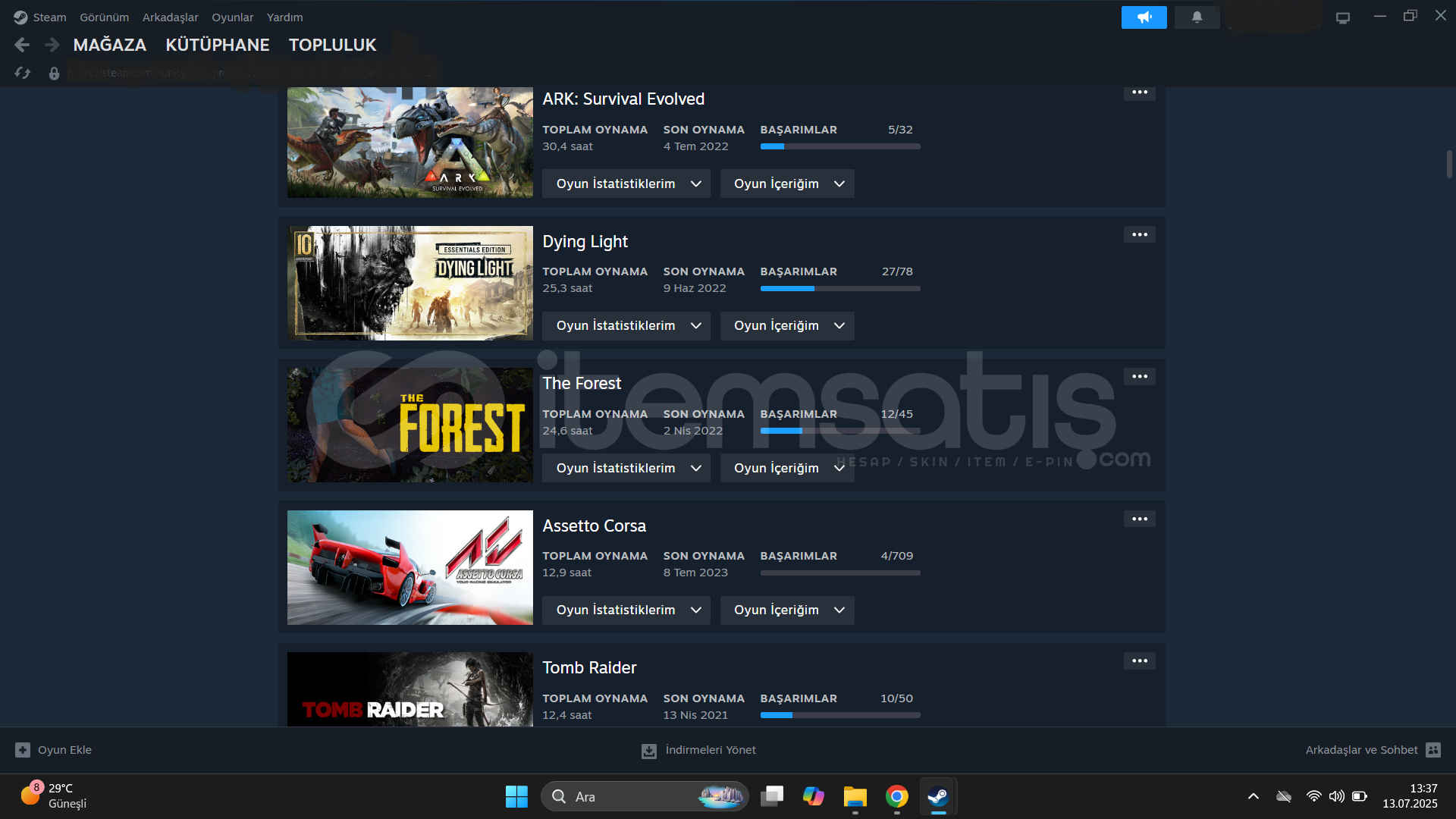Open Tomb Raider three-dot options
The width and height of the screenshot is (1456, 819).
click(1139, 661)
